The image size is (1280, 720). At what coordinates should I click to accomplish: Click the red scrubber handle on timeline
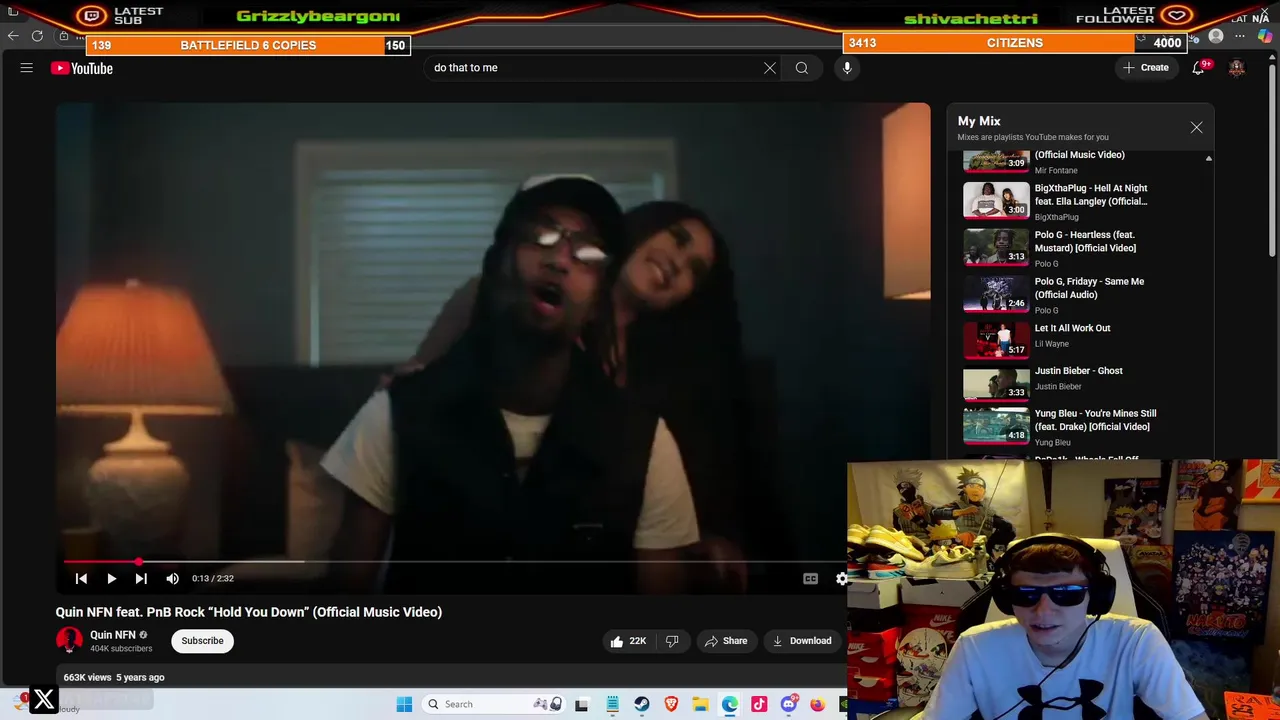pyautogui.click(x=139, y=562)
